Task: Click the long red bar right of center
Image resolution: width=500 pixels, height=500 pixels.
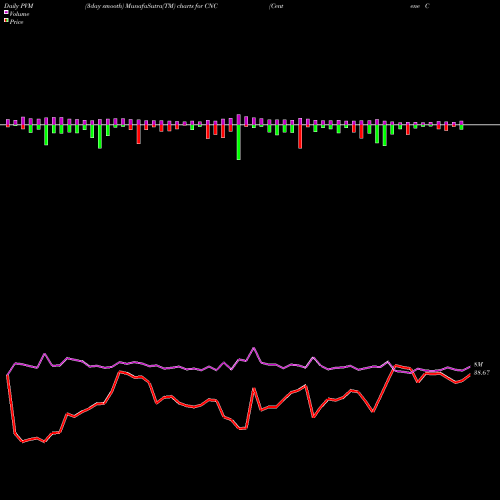Action: (x=300, y=137)
